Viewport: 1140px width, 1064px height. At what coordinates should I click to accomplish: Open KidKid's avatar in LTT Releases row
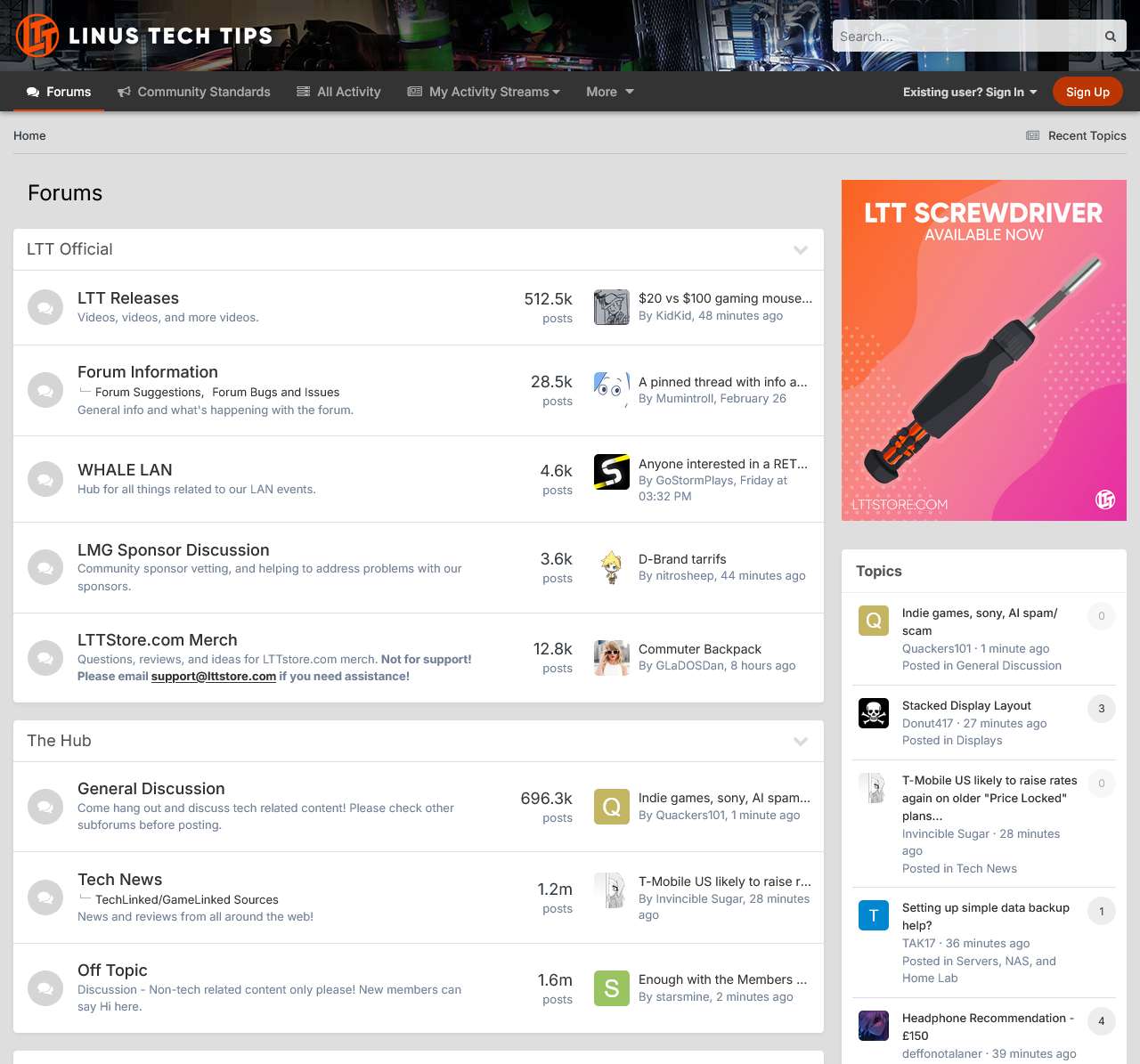pyautogui.click(x=612, y=307)
